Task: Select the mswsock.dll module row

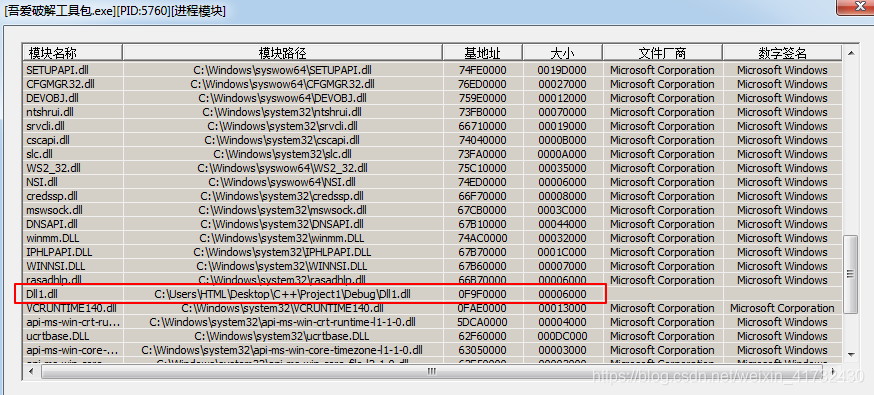Action: pyautogui.click(x=432, y=210)
